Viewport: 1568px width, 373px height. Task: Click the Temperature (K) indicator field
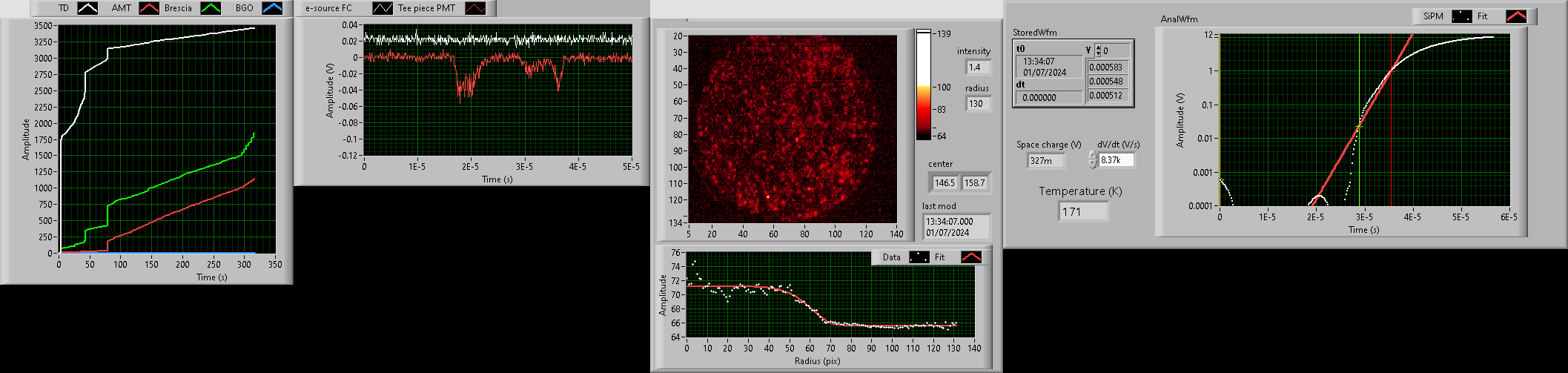click(x=1083, y=212)
